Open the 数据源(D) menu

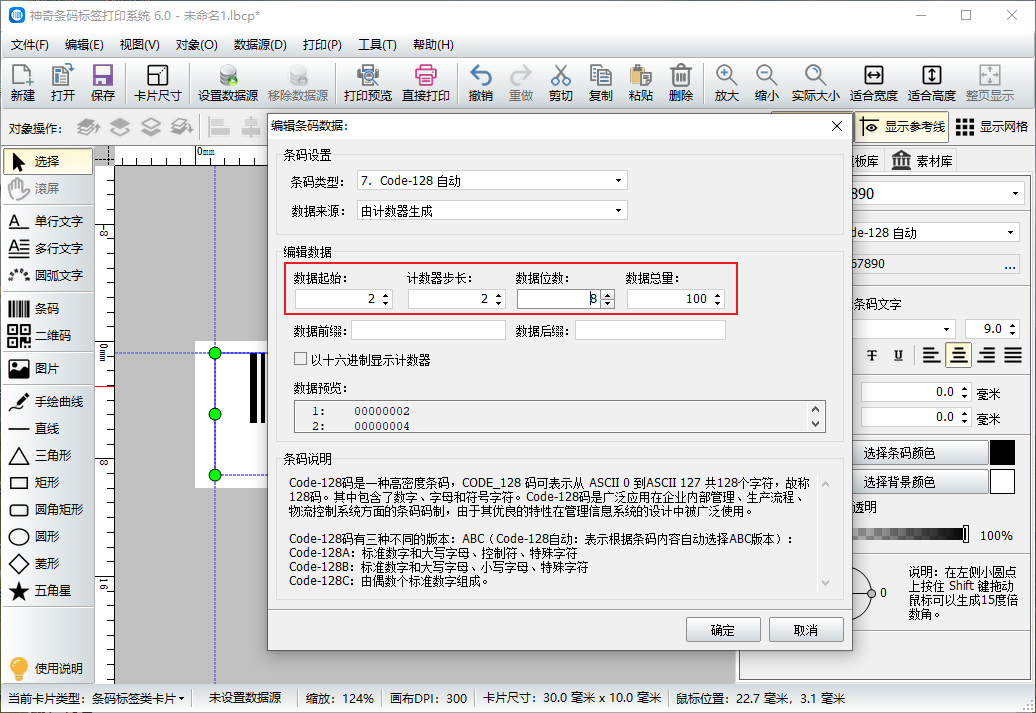point(260,45)
